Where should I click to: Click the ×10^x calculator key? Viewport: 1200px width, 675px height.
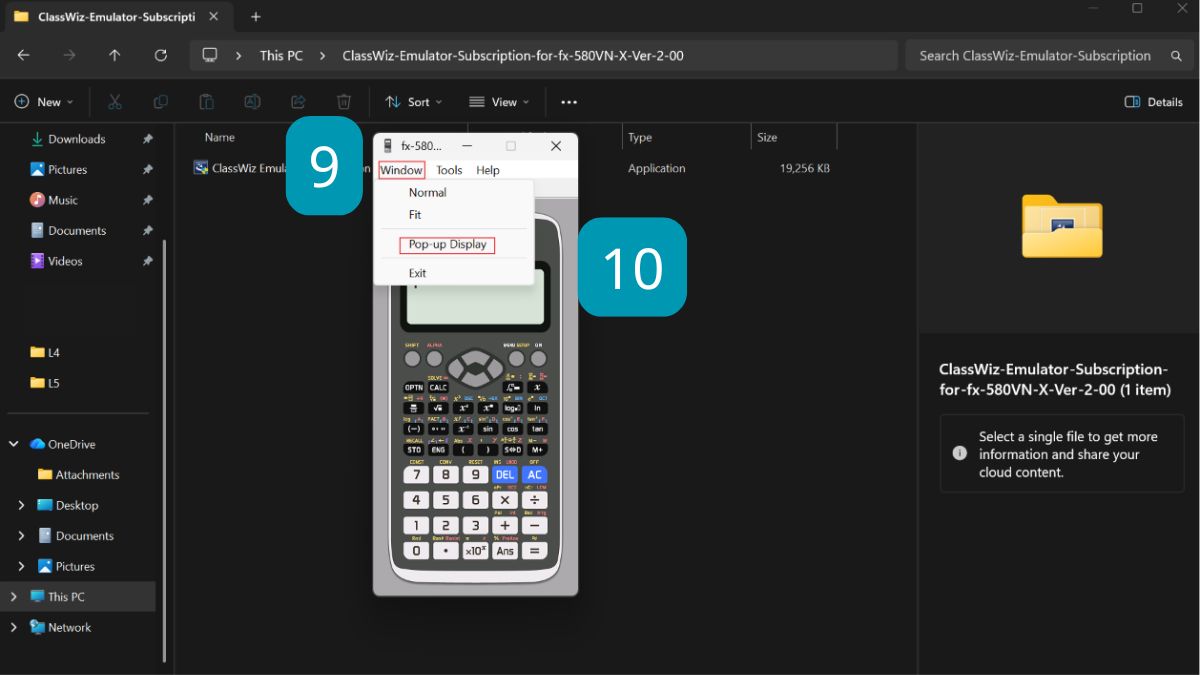click(476, 550)
